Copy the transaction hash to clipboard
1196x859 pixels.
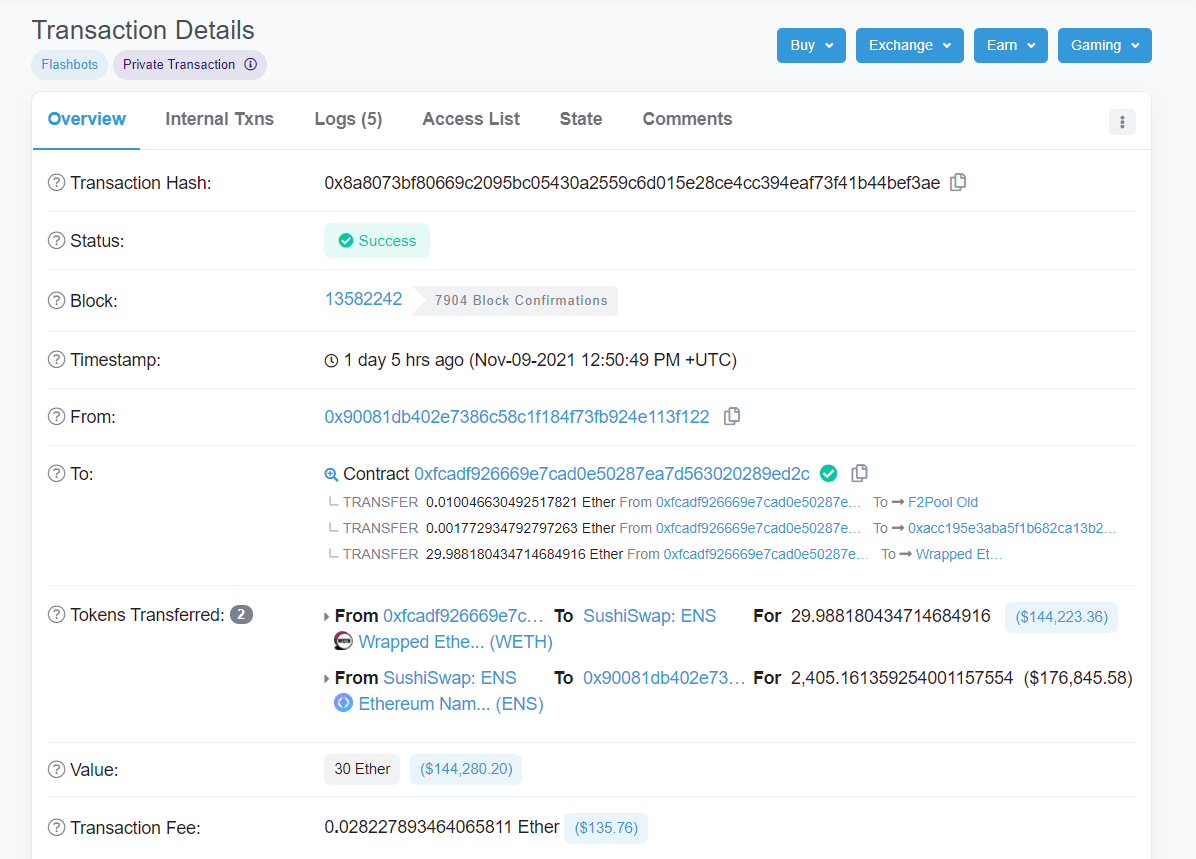pyautogui.click(x=958, y=182)
